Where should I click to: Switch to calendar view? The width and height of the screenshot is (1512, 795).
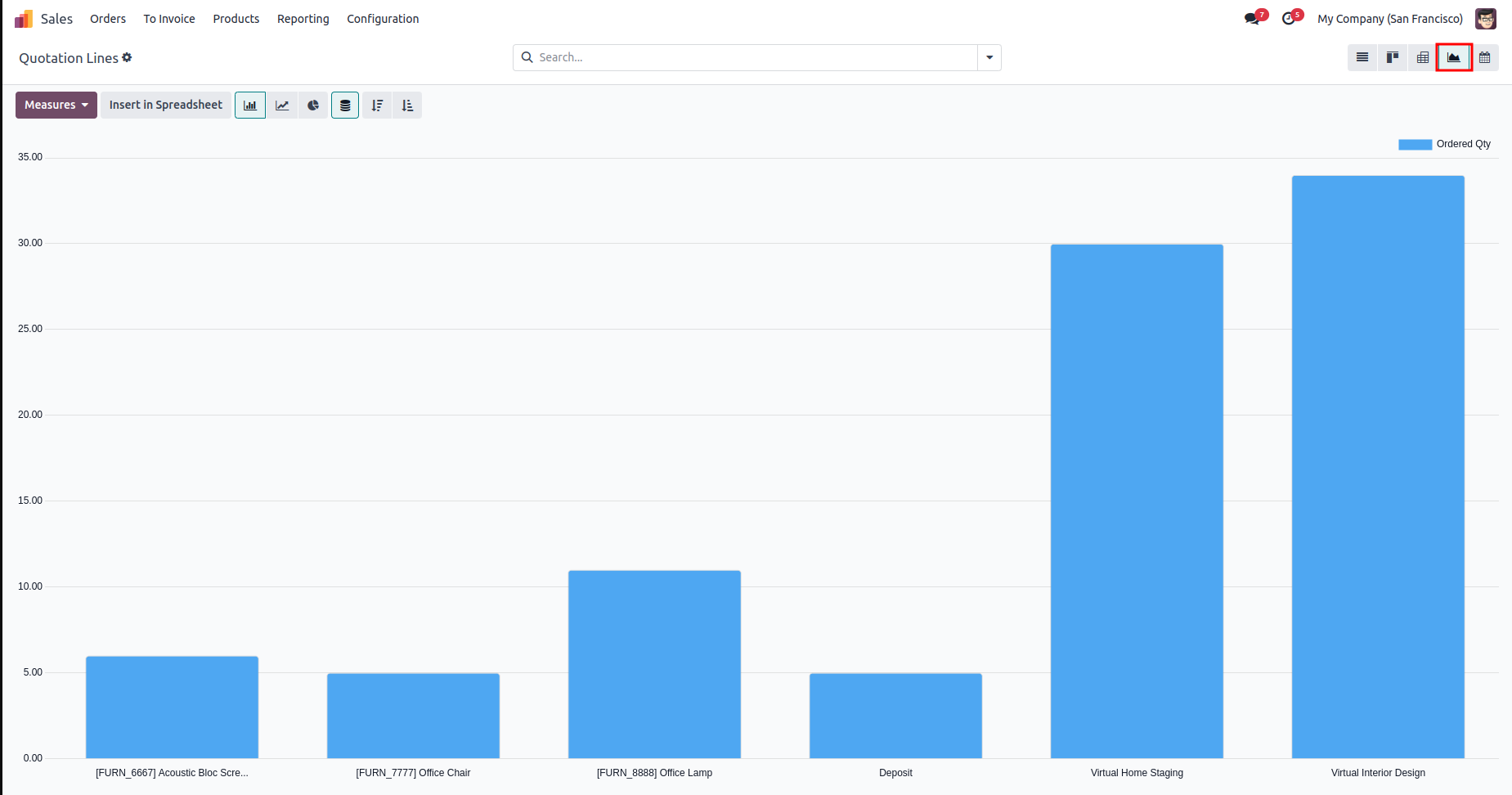coord(1485,57)
